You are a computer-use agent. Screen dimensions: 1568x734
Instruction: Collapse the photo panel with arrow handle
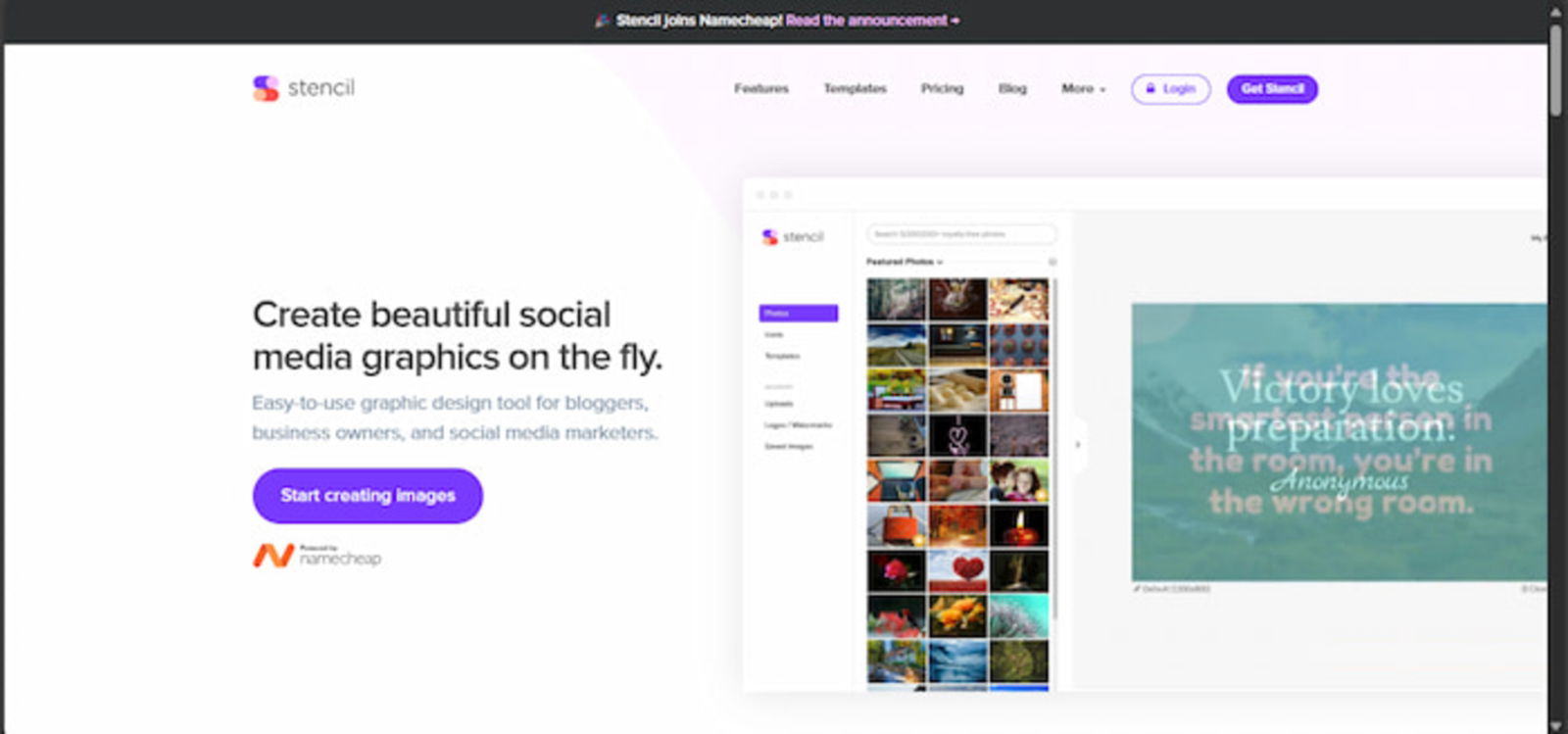(1078, 445)
